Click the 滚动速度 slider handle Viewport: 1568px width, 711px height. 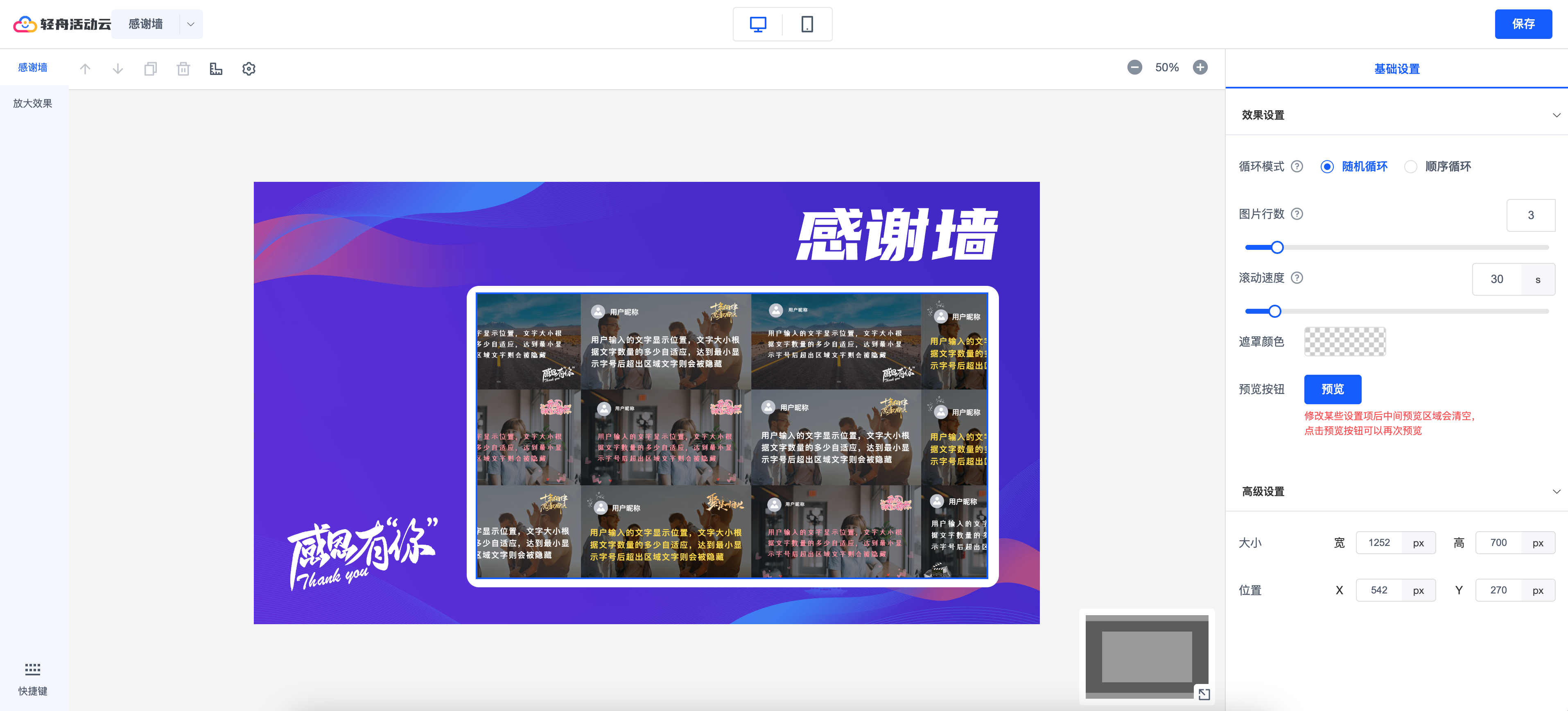(x=1274, y=311)
